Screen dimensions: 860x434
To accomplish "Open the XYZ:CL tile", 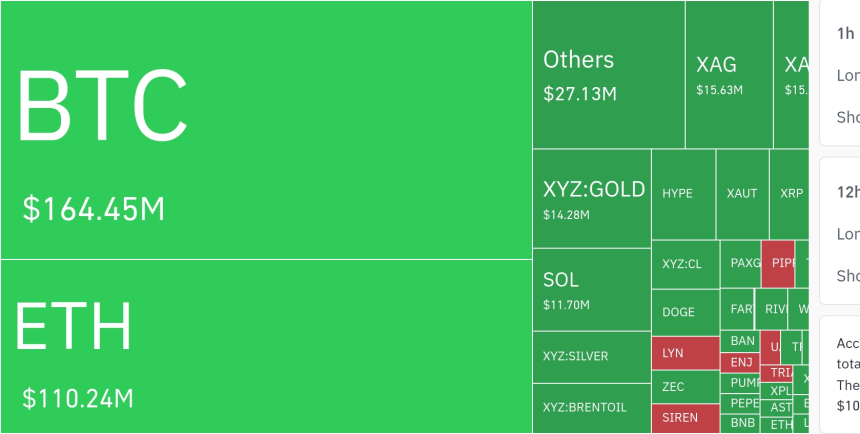I will tap(685, 264).
